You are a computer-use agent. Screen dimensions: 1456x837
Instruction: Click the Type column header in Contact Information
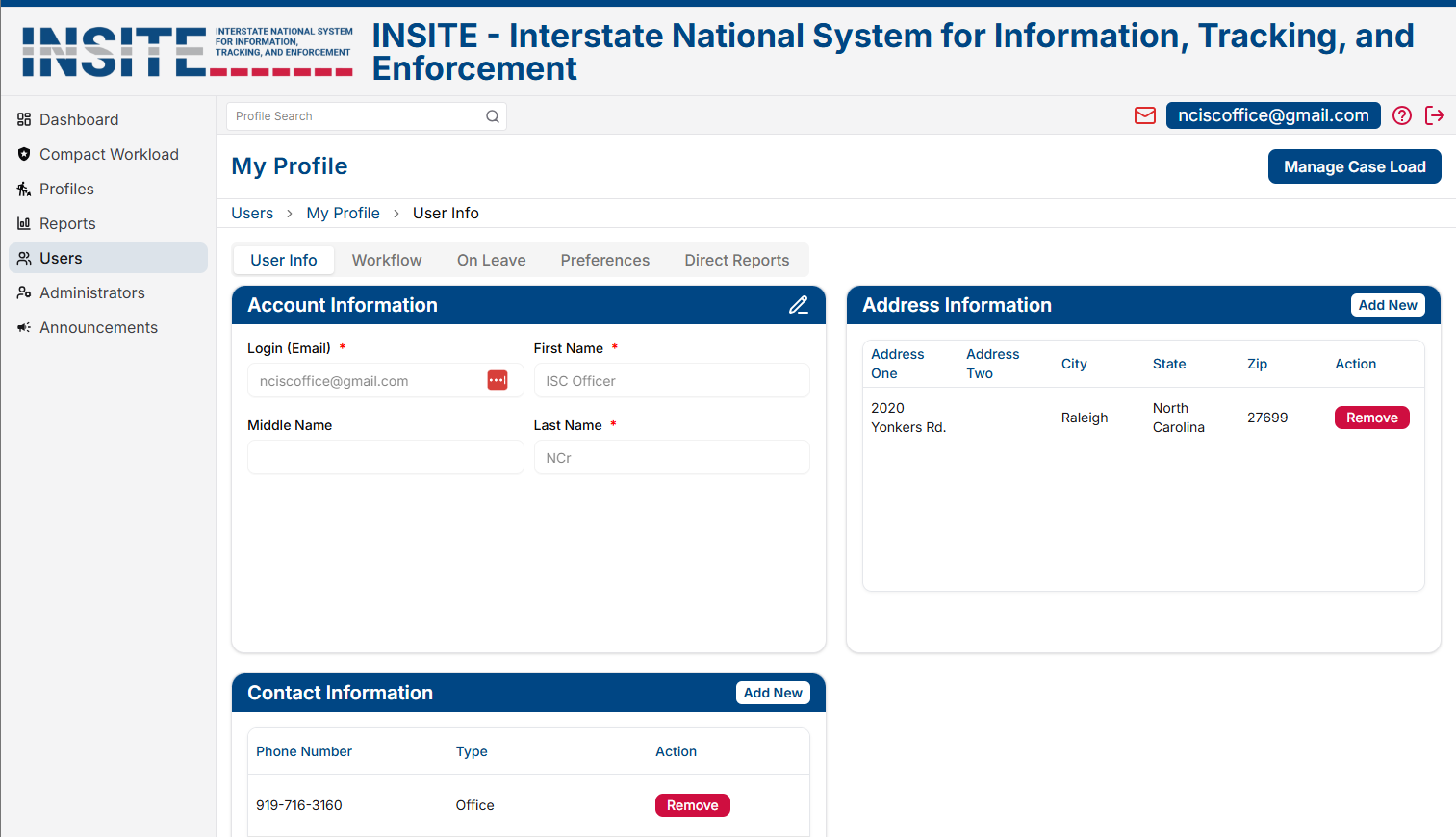pos(472,751)
